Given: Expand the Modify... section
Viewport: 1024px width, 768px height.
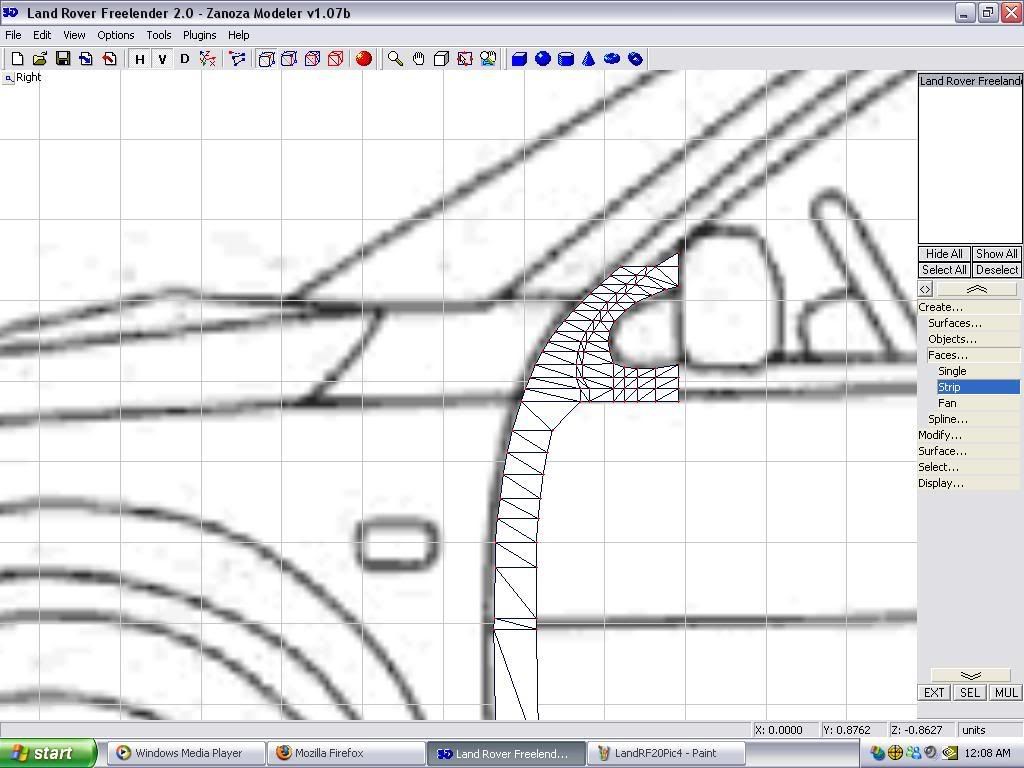Looking at the screenshot, I should coord(940,435).
